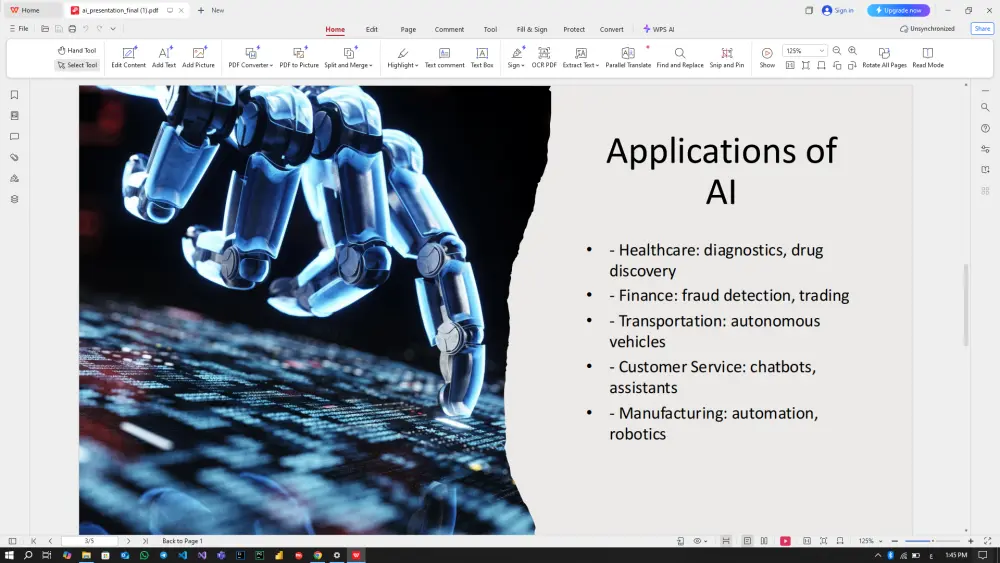Expand Split and Merge options
Screen dimensions: 1000x563
point(348,57)
